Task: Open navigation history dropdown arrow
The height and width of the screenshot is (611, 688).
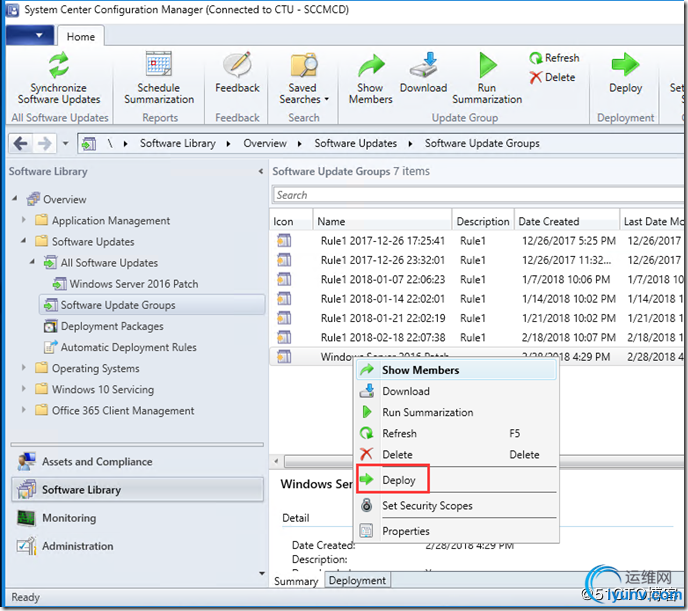Action: click(x=65, y=143)
